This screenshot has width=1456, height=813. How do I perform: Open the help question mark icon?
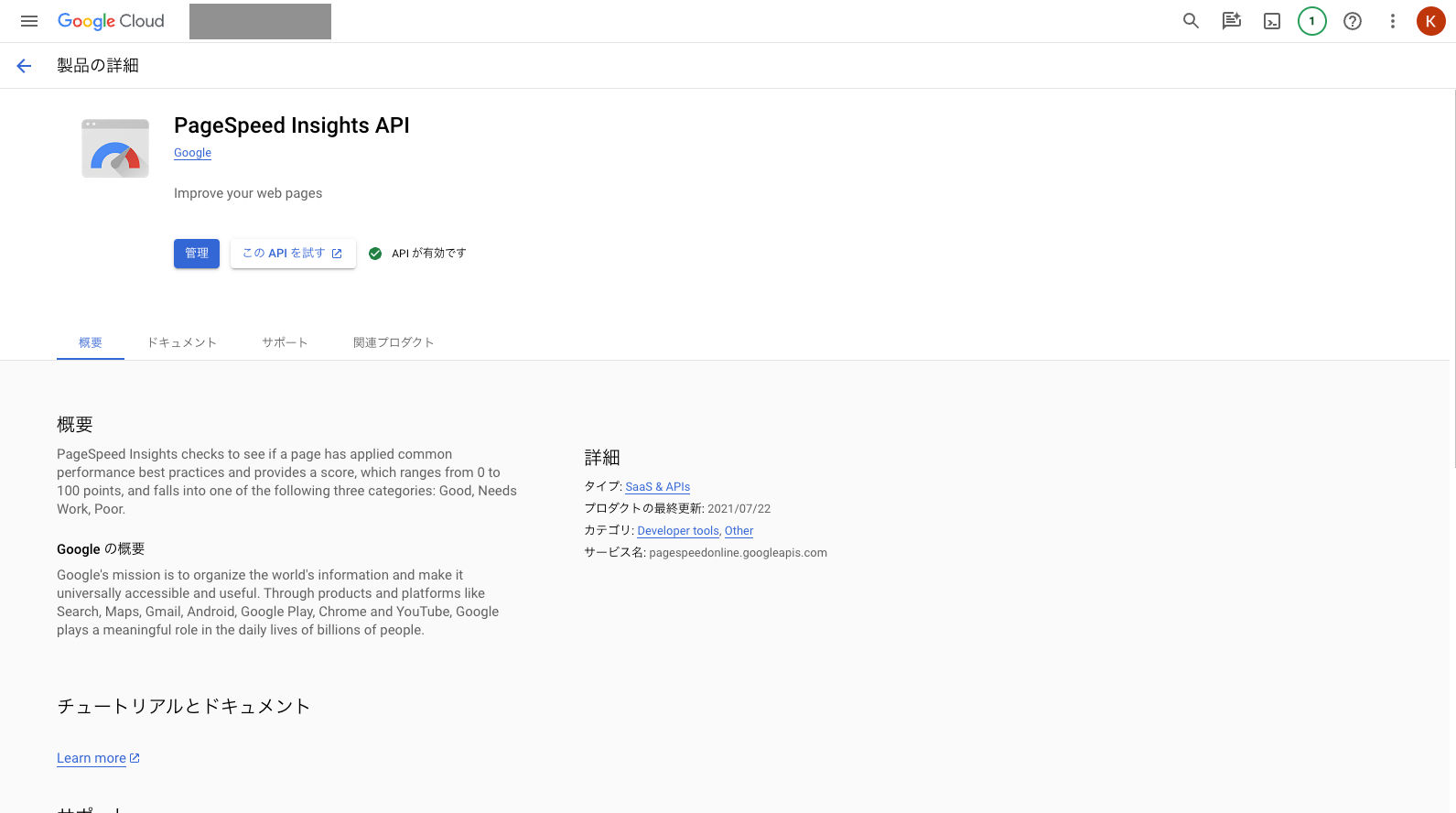1352,21
